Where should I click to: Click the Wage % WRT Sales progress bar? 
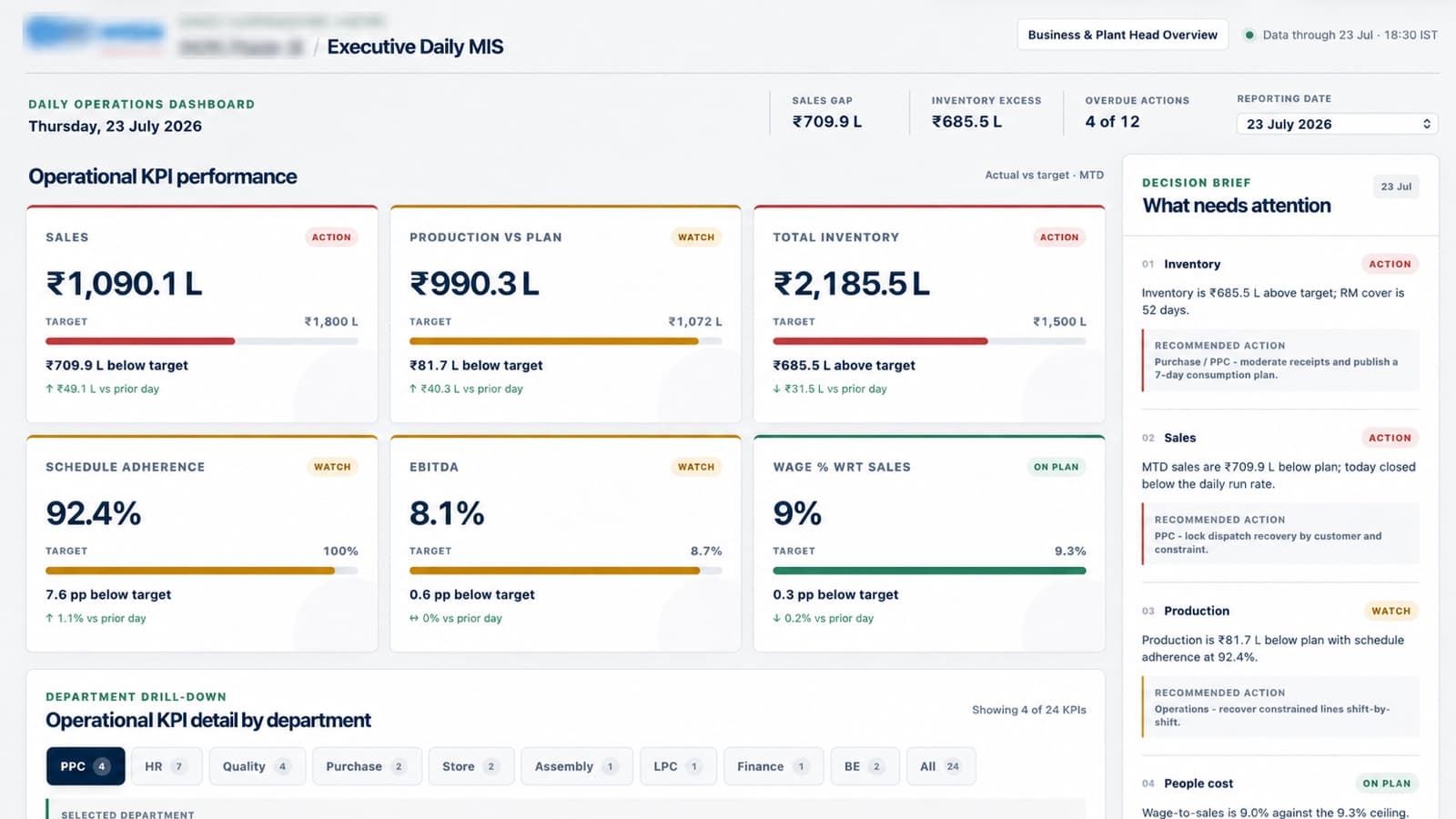point(929,571)
